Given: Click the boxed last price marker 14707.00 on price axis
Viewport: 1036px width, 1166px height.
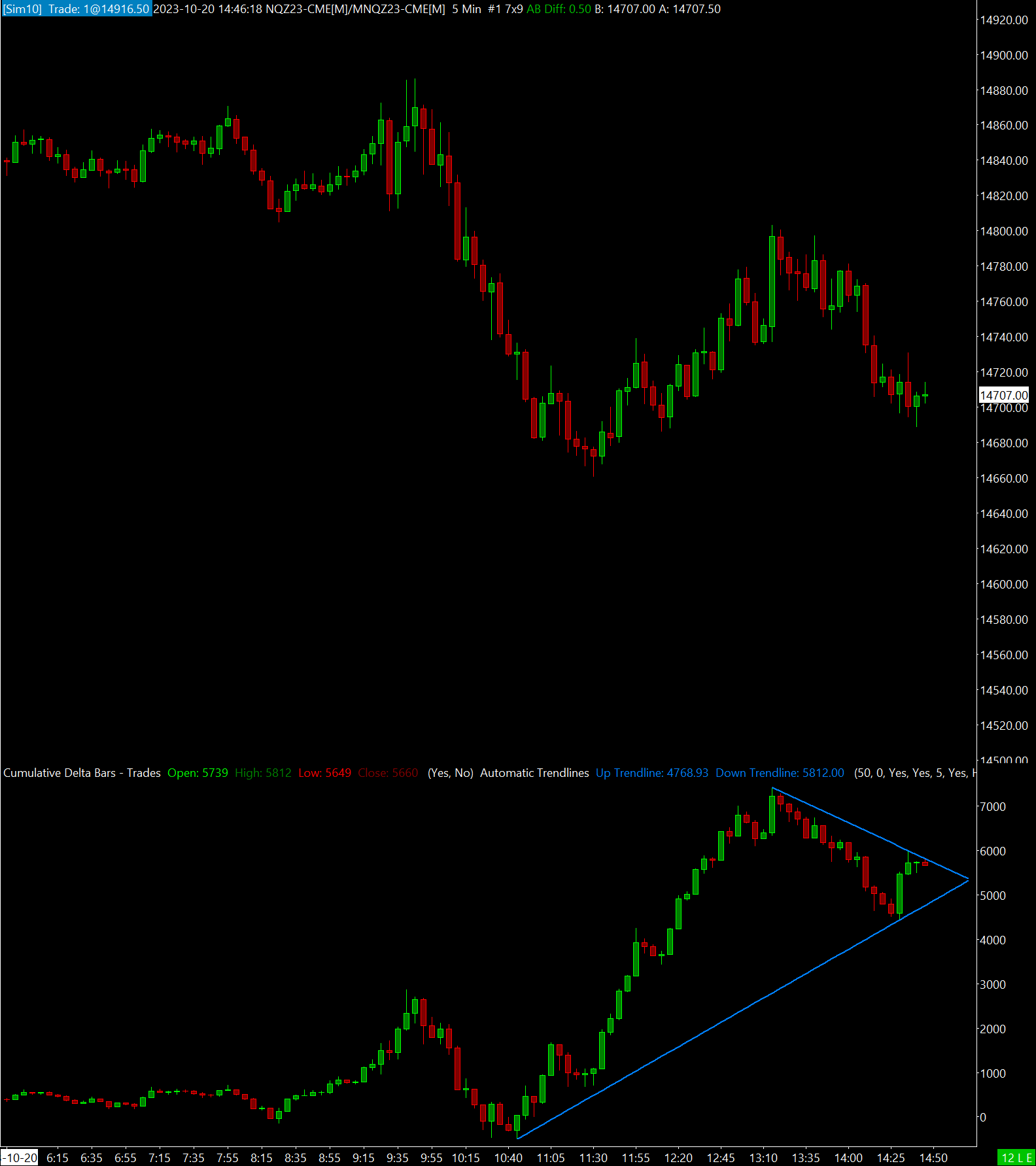Looking at the screenshot, I should pos(1004,395).
